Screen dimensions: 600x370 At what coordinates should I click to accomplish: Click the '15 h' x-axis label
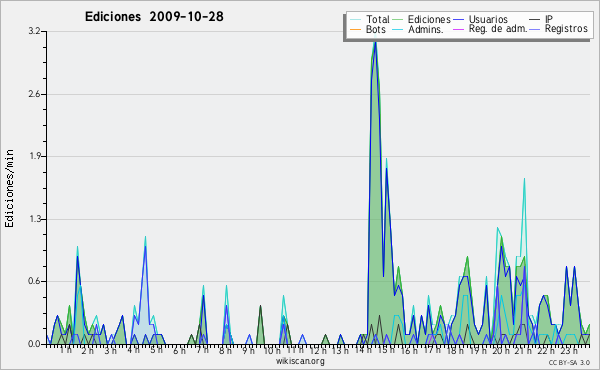(x=386, y=350)
